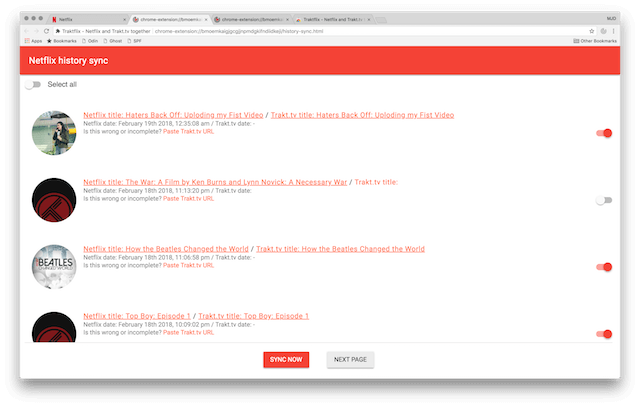Open the Other Bookmarks folder

pyautogui.click(x=595, y=41)
